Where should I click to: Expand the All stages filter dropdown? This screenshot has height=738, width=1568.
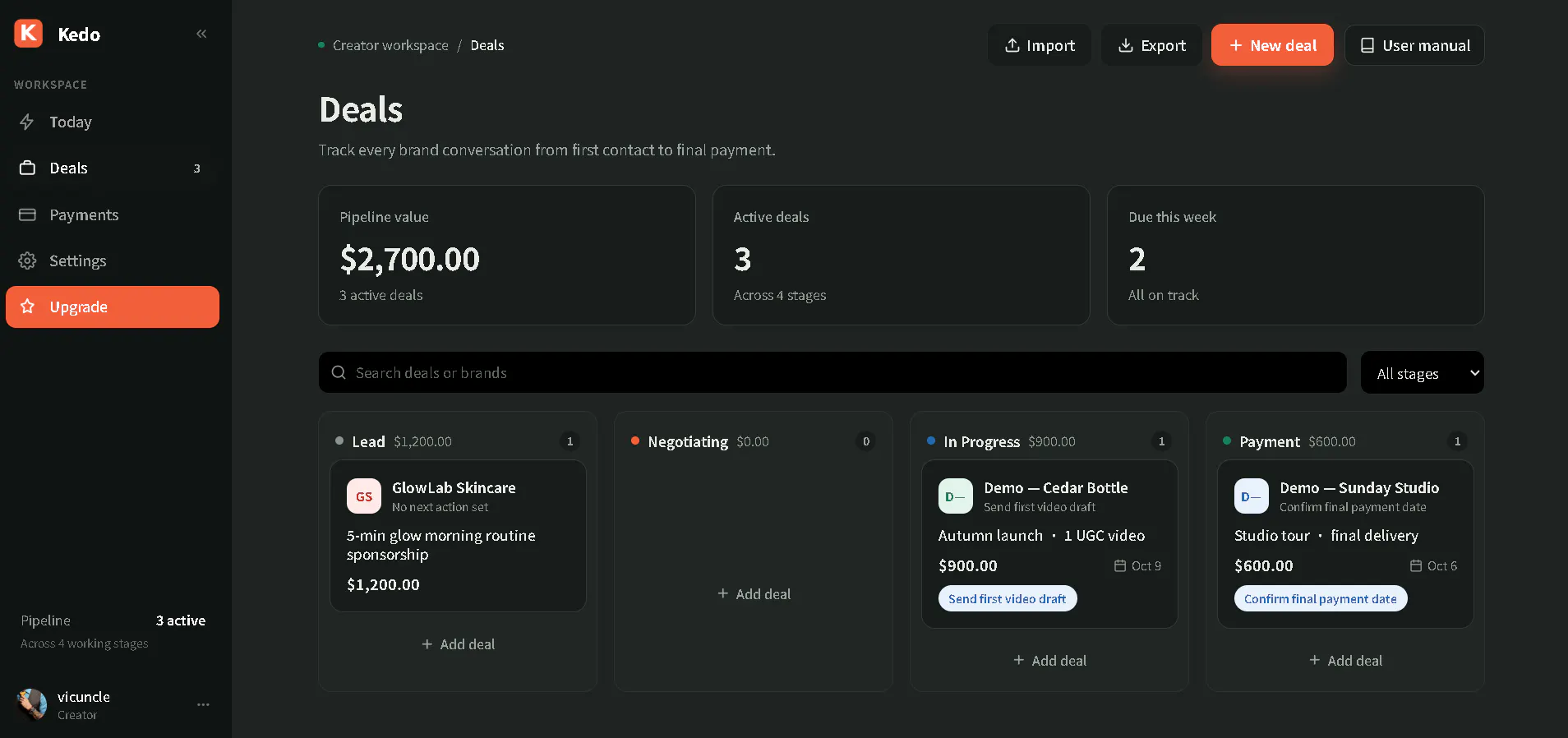pos(1423,373)
